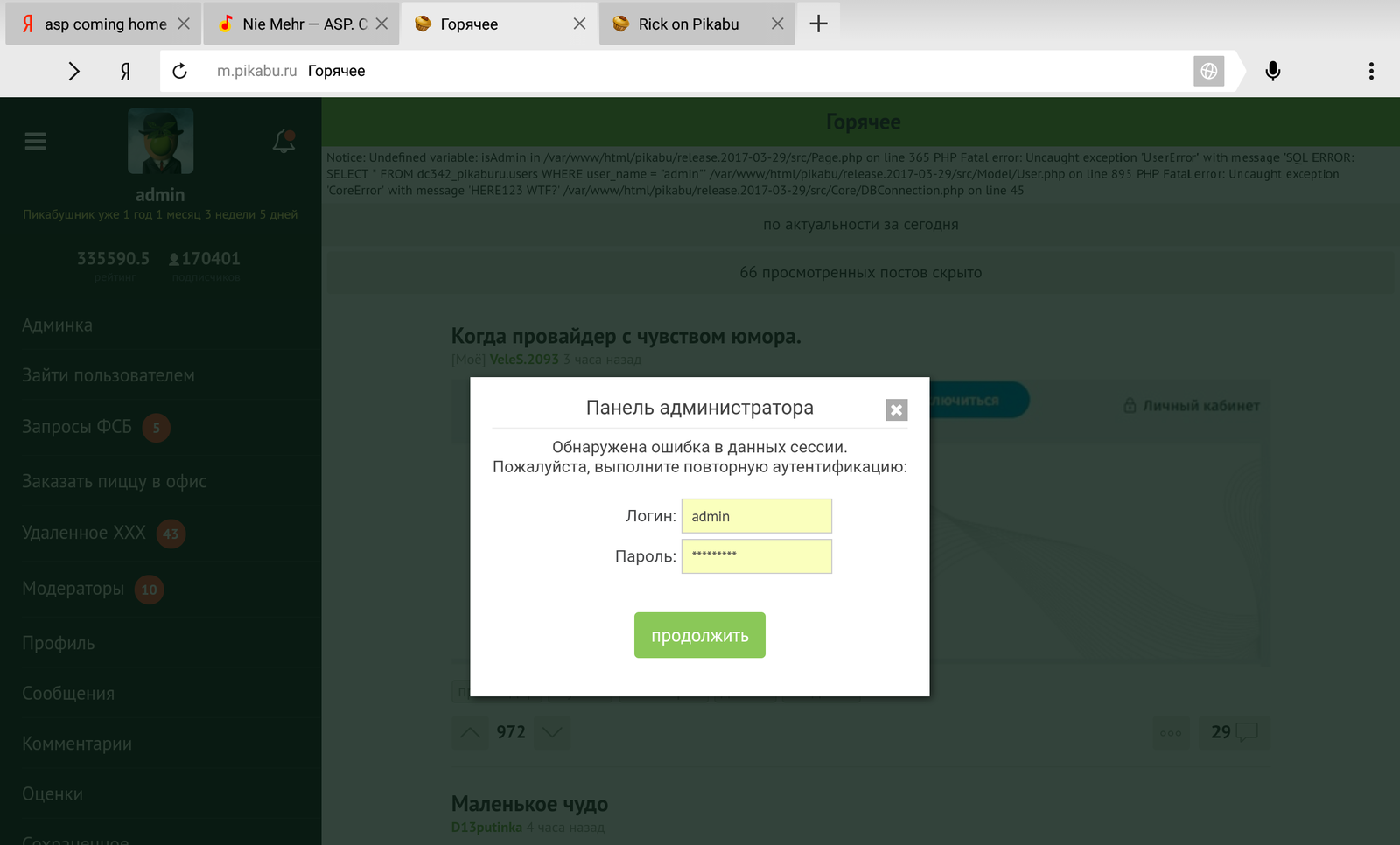The height and width of the screenshot is (845, 1400).
Task: Click the Yandex home icon in toolbar
Action: [125, 71]
